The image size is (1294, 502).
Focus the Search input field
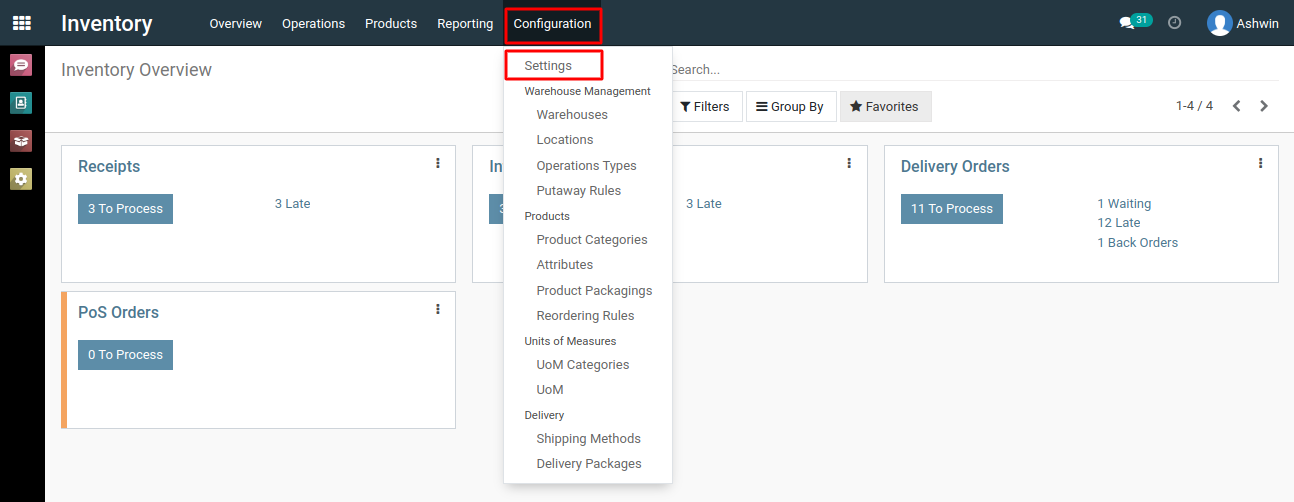coord(974,70)
